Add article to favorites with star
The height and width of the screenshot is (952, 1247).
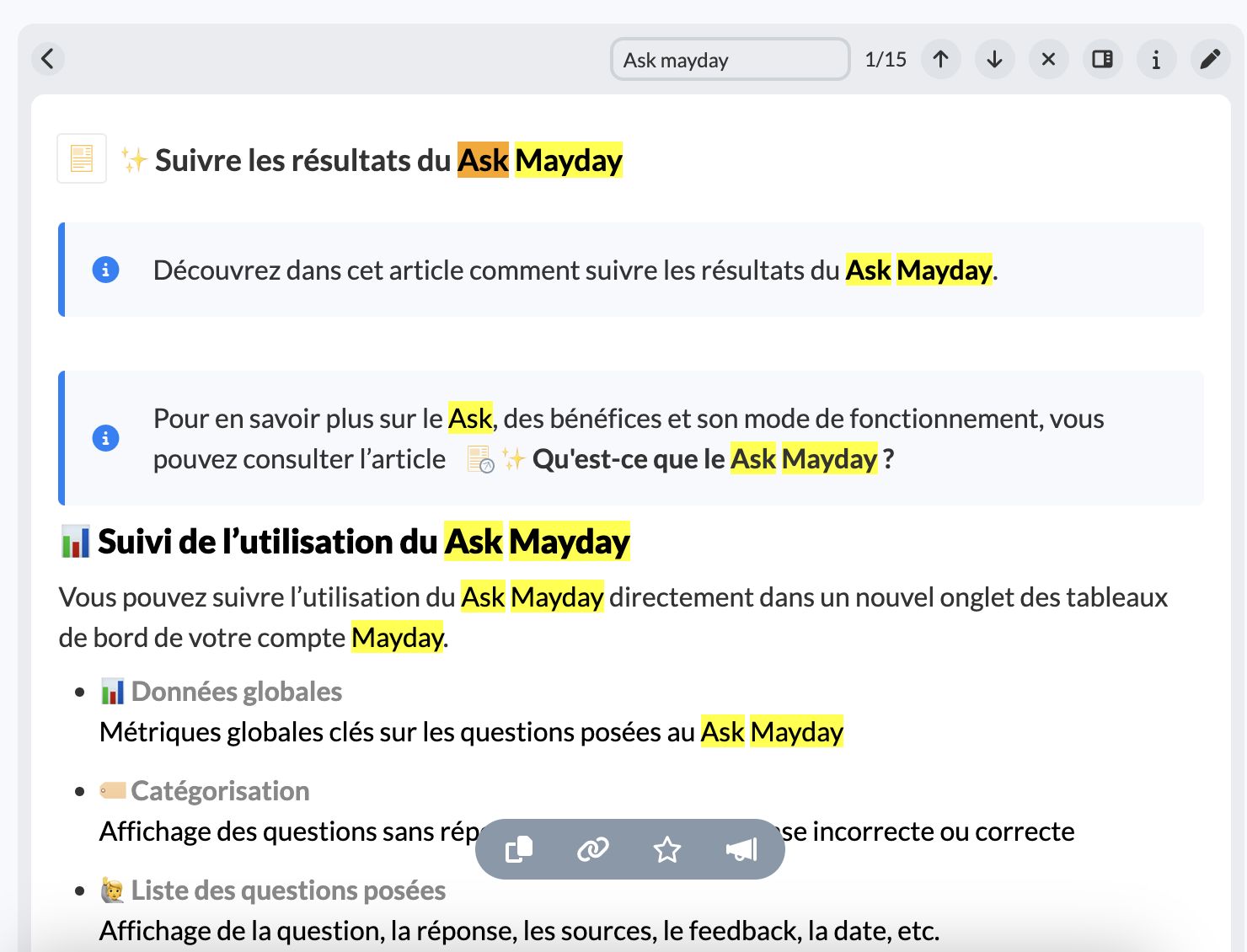667,849
